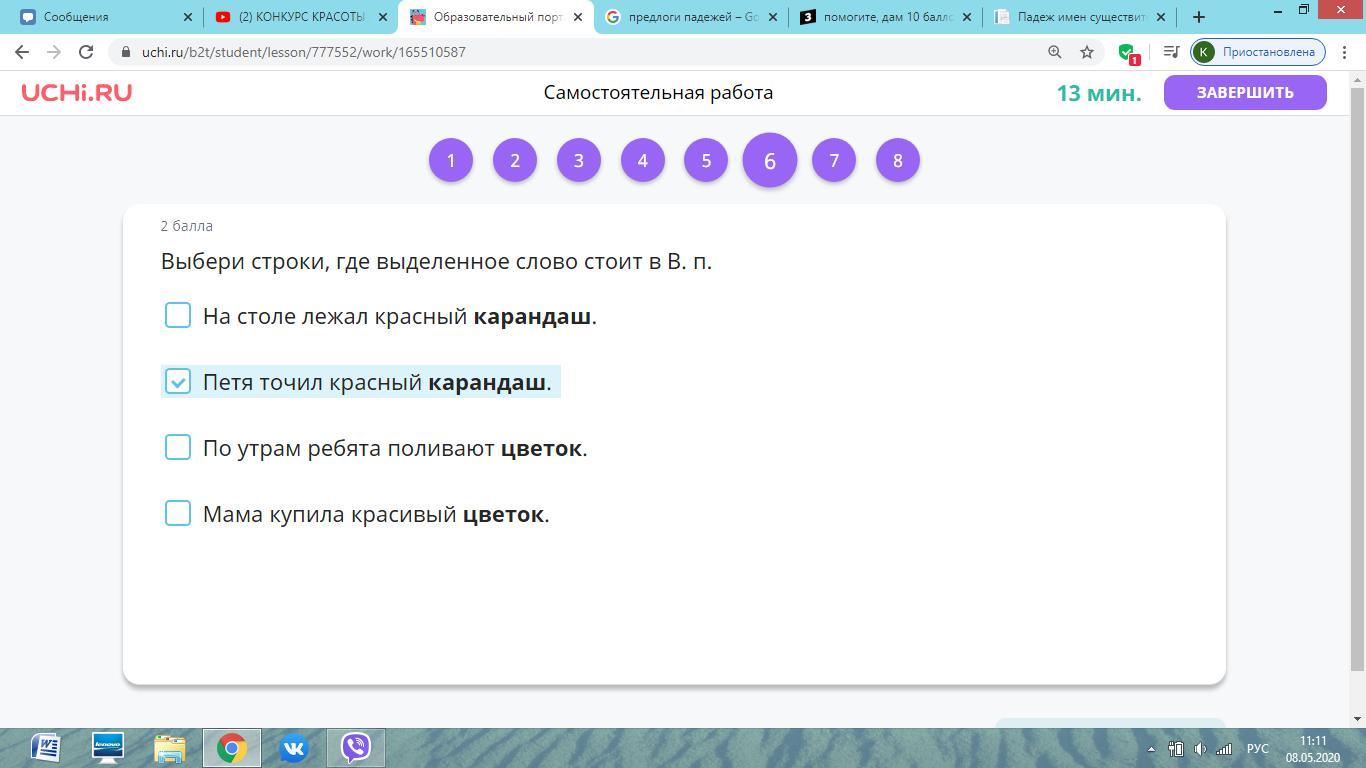
Task: Open the media control playlist icon
Action: click(x=1171, y=52)
